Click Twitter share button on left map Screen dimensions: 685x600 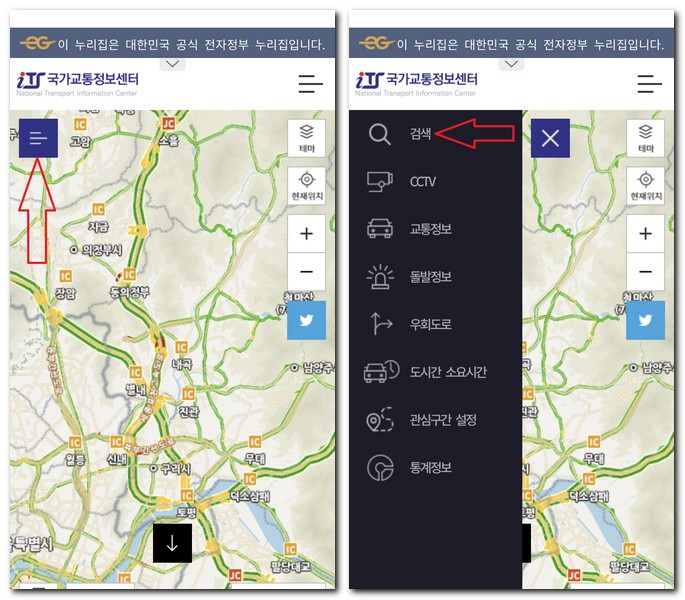pyautogui.click(x=306, y=320)
